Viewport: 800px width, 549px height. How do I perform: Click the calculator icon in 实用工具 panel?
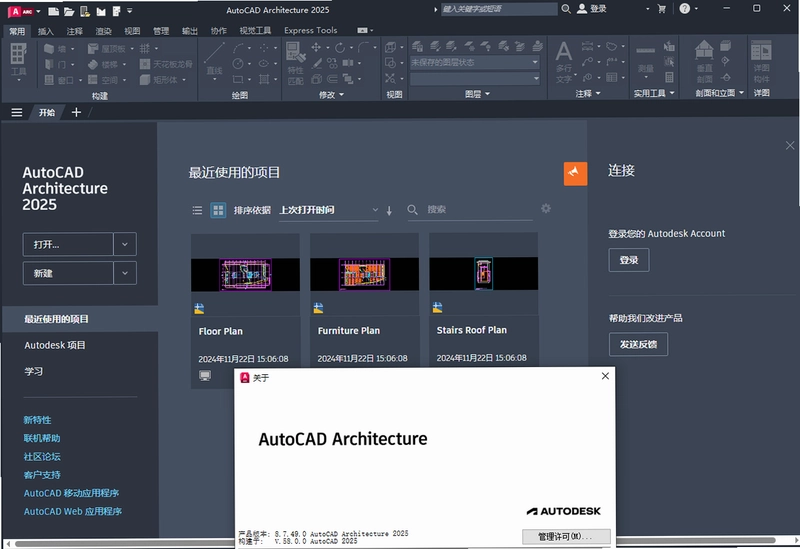point(669,78)
